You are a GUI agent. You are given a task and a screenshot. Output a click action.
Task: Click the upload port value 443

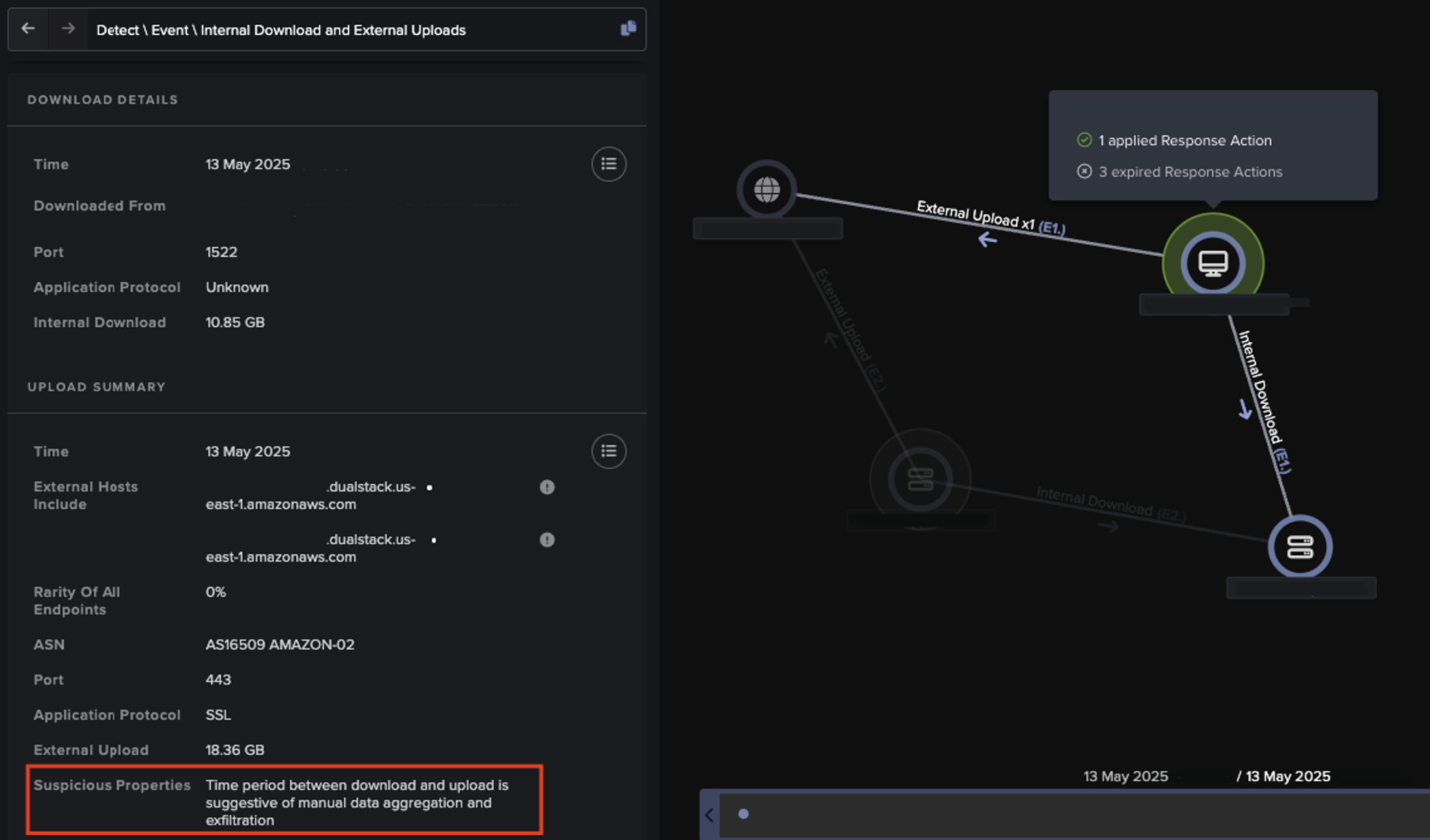pyautogui.click(x=218, y=680)
